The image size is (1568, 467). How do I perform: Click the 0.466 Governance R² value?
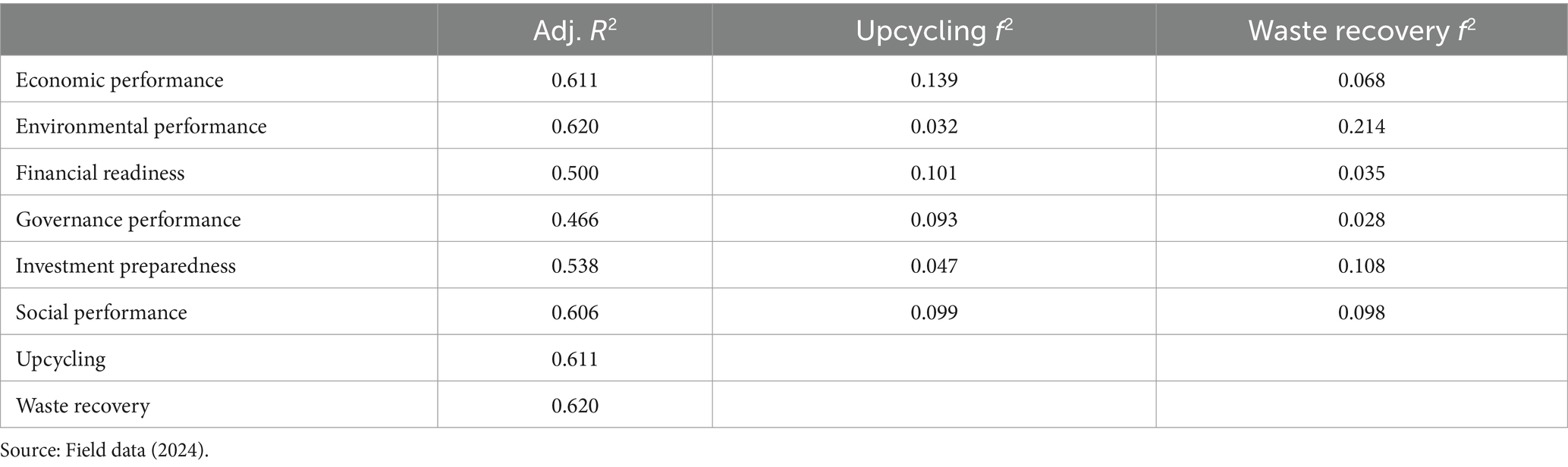click(x=575, y=220)
